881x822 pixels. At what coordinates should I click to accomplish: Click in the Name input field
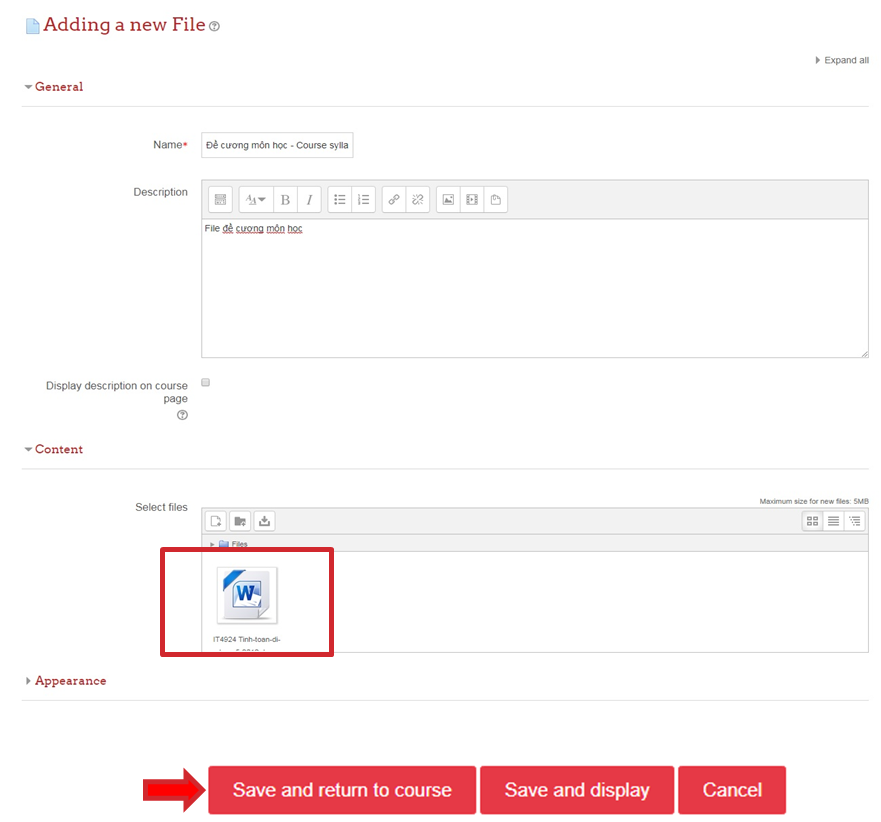click(x=277, y=145)
